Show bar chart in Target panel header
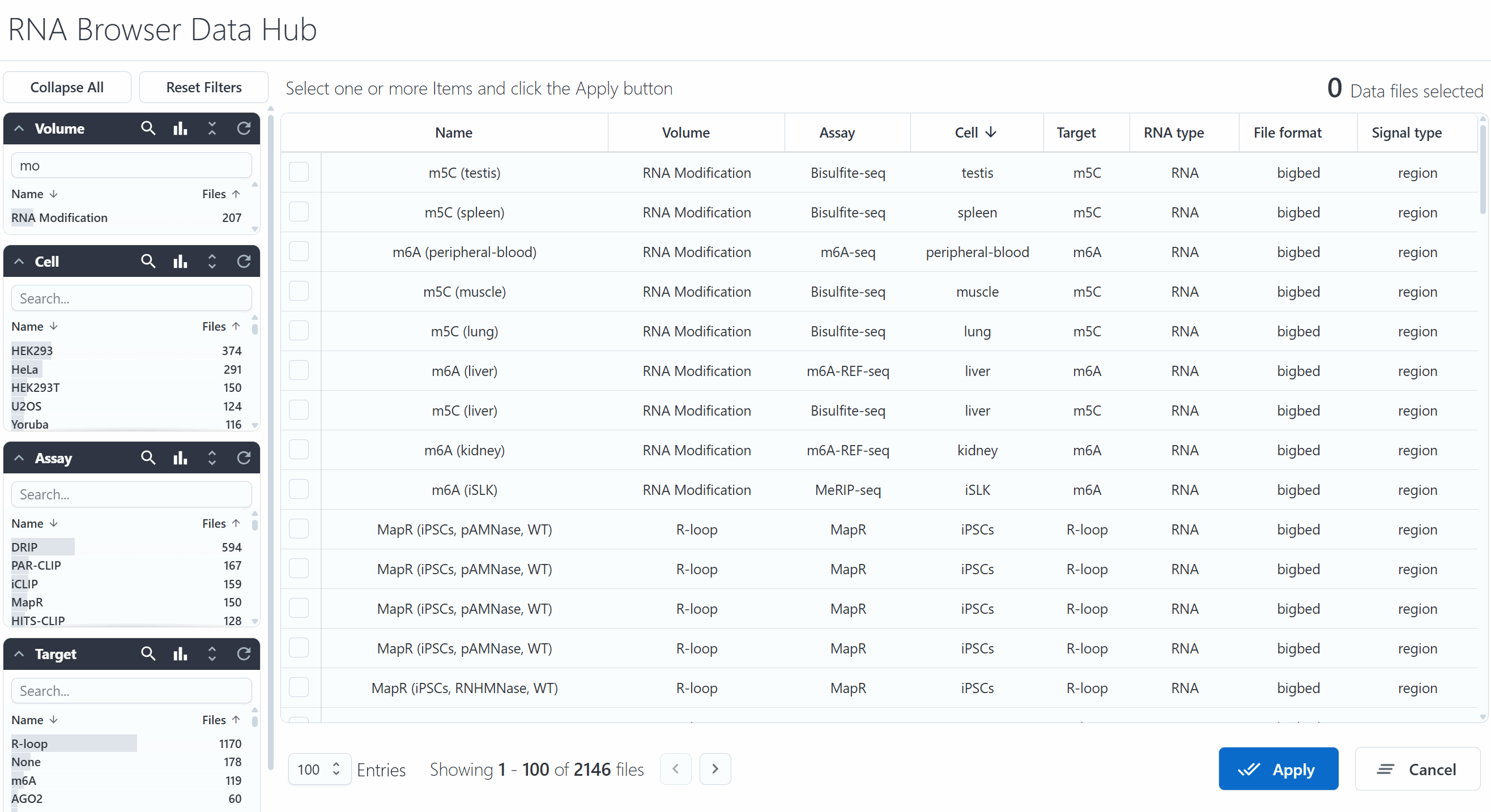The image size is (1491, 812). point(180,654)
